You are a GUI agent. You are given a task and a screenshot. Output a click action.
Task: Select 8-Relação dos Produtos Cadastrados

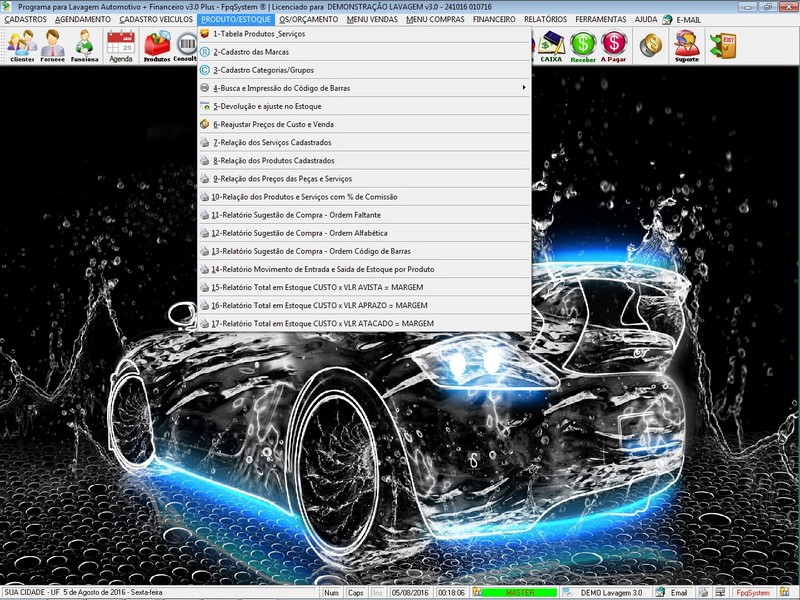coord(364,161)
